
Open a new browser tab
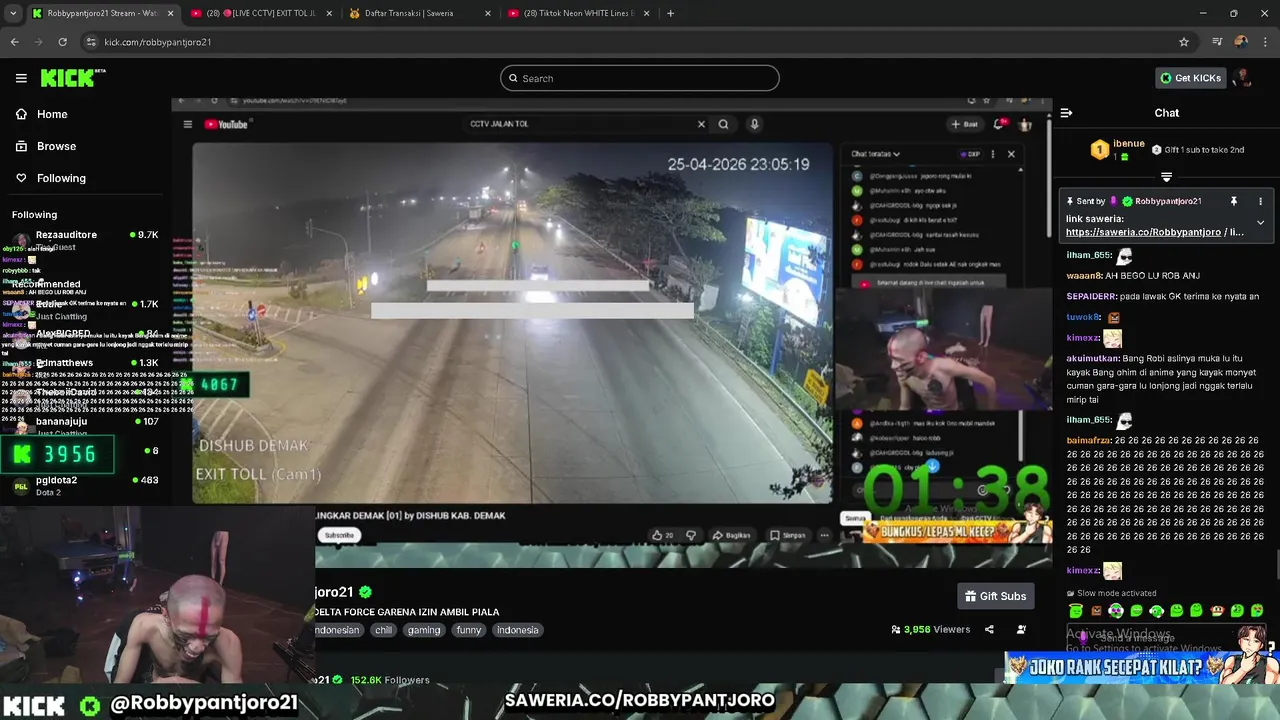(670, 13)
